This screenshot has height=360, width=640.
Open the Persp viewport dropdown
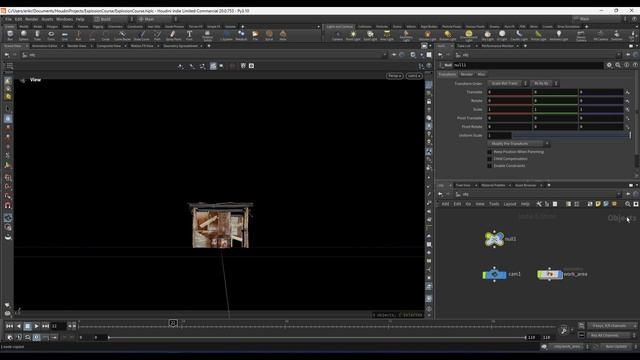click(x=394, y=76)
